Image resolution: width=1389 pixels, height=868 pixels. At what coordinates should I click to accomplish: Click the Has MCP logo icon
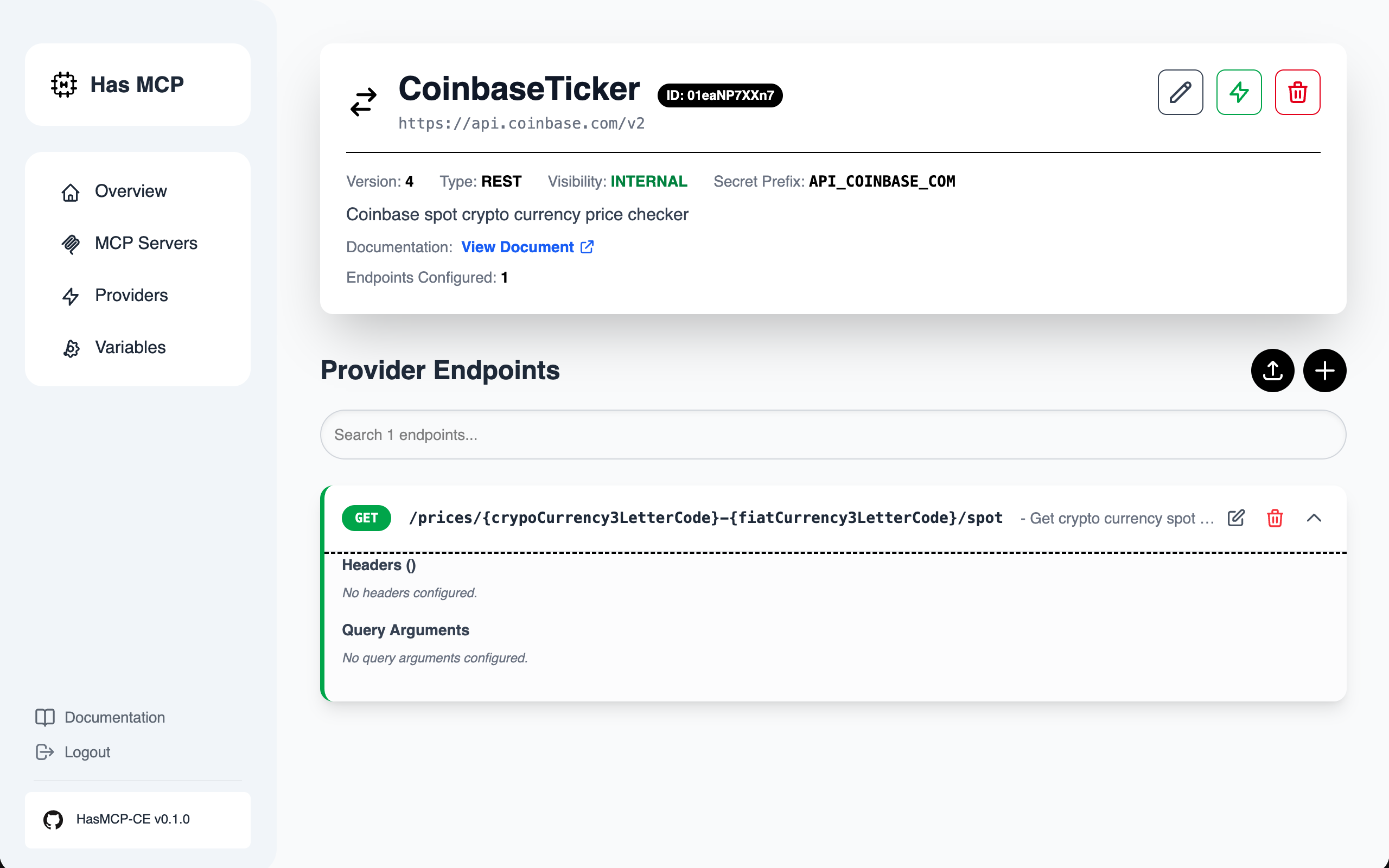tap(63, 85)
